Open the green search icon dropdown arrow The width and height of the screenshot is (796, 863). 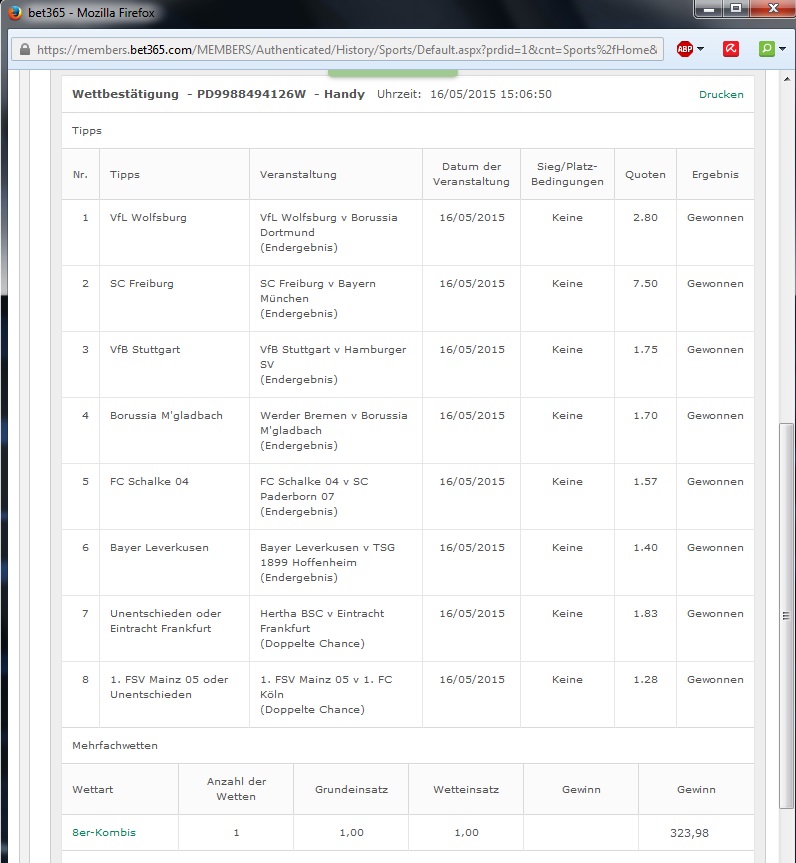point(782,49)
